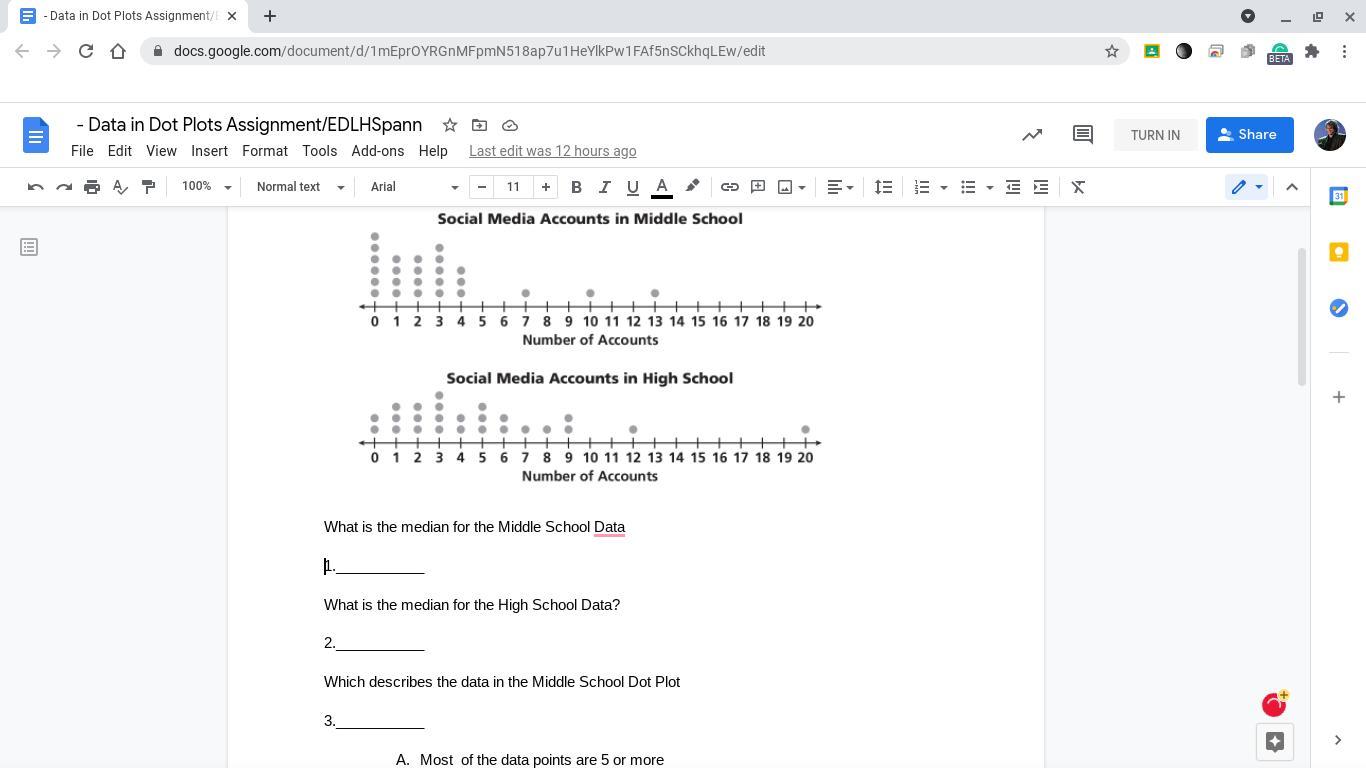Run spelling and grammar check icon
Viewport: 1366px width, 768px height.
tap(120, 187)
